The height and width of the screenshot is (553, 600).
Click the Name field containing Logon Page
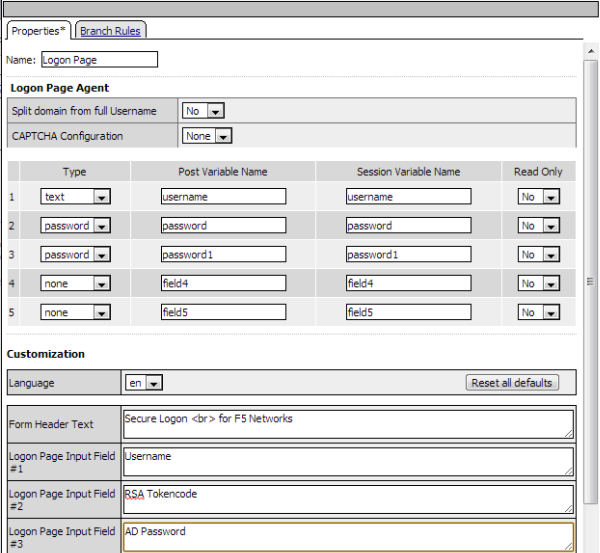(99, 60)
